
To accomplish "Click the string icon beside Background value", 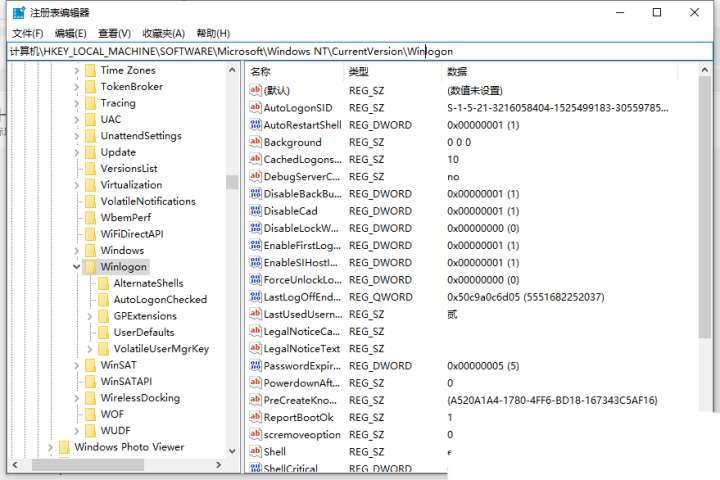I will point(255,142).
